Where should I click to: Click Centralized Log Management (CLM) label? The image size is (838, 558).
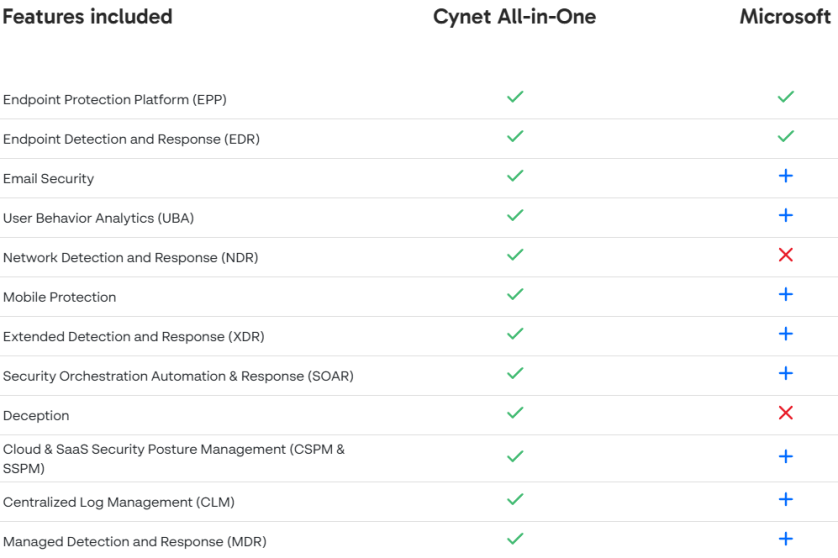[x=118, y=502]
